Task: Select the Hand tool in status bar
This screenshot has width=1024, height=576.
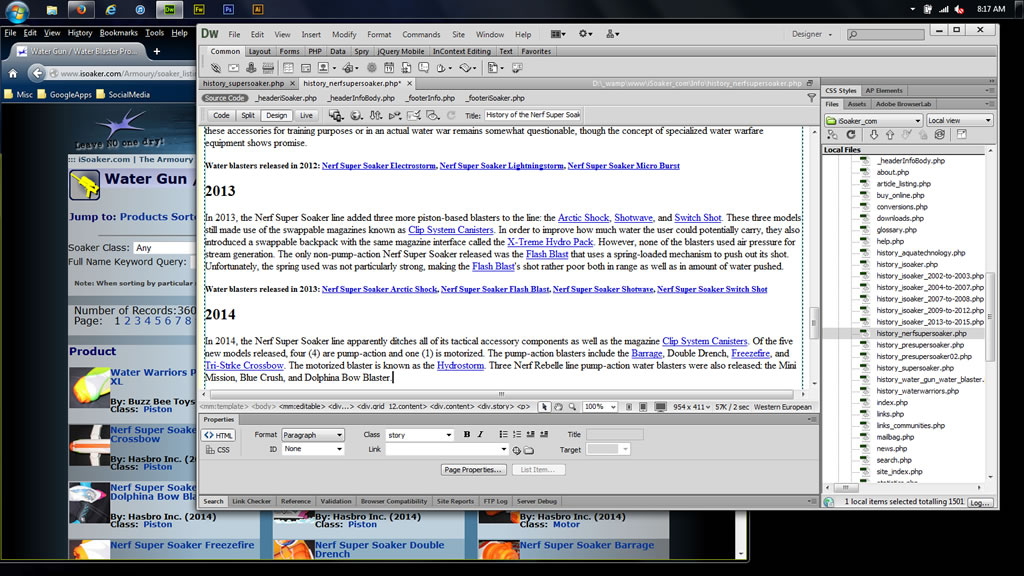Action: point(558,407)
